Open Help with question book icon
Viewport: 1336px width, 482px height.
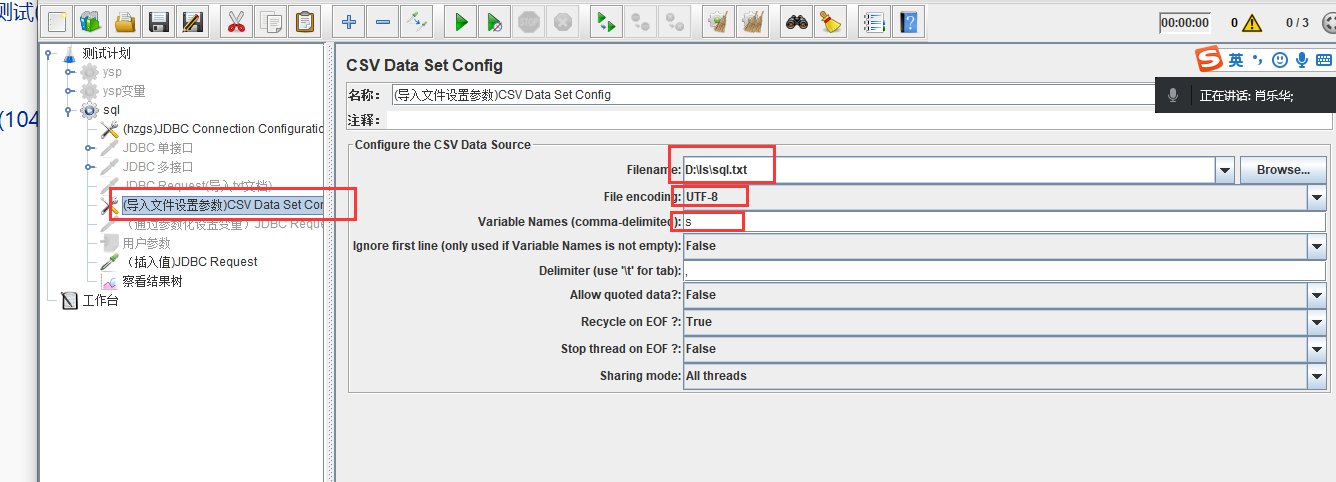click(x=908, y=22)
